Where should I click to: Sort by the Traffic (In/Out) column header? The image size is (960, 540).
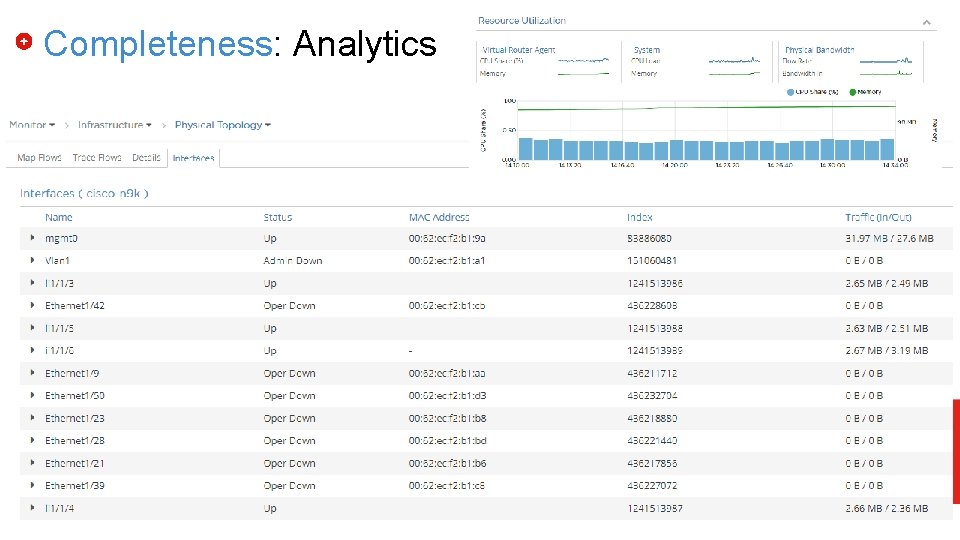pos(879,217)
